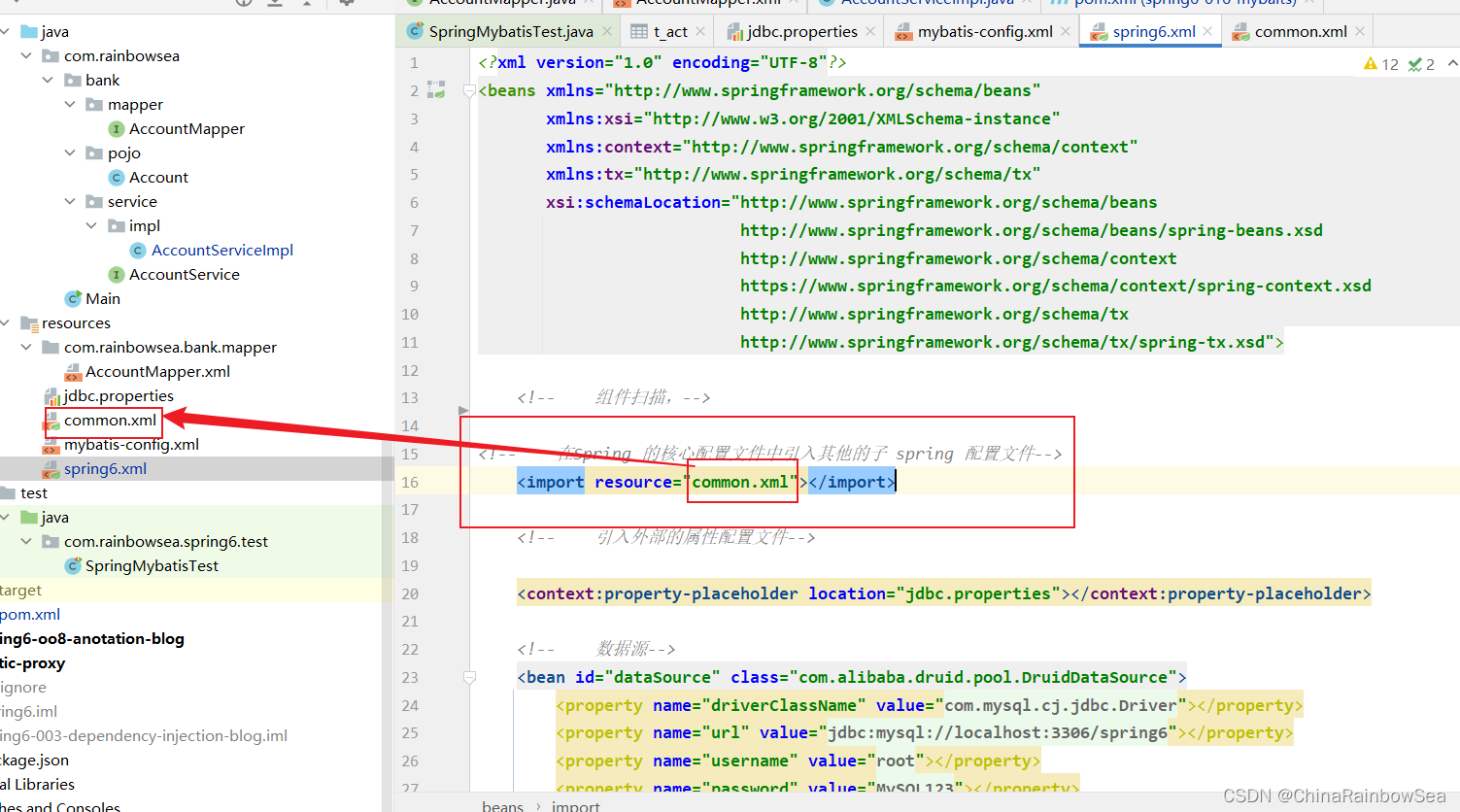Image resolution: width=1460 pixels, height=812 pixels.
Task: Fold the beans element at line 2
Action: point(469,90)
